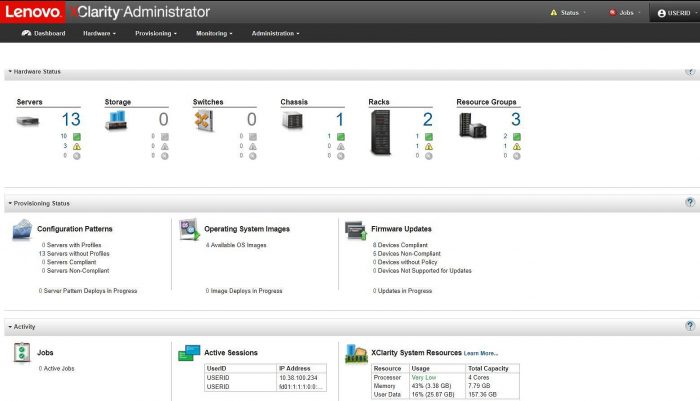Click '4 Available OS Images'
Viewport: 700px width, 401px height.
pyautogui.click(x=236, y=245)
